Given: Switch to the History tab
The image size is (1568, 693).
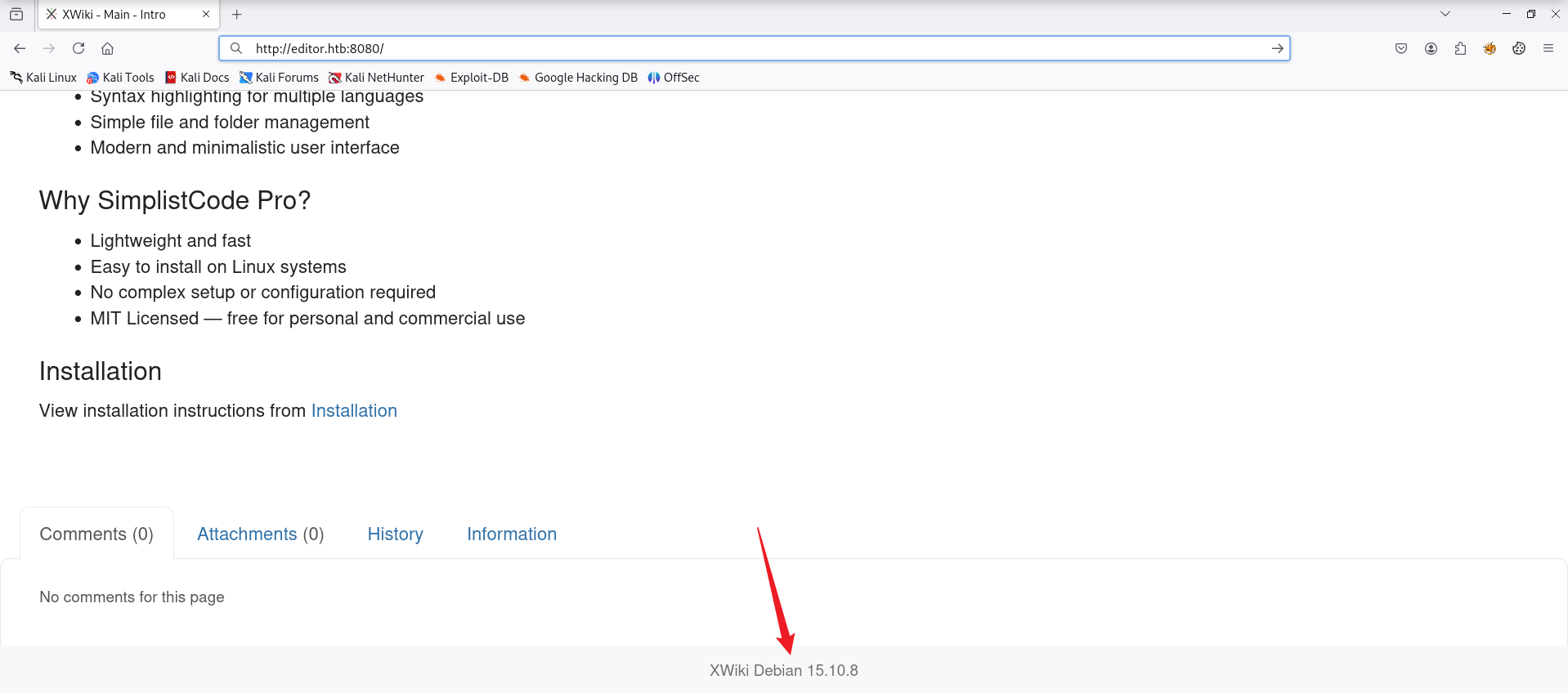Looking at the screenshot, I should tap(396, 534).
